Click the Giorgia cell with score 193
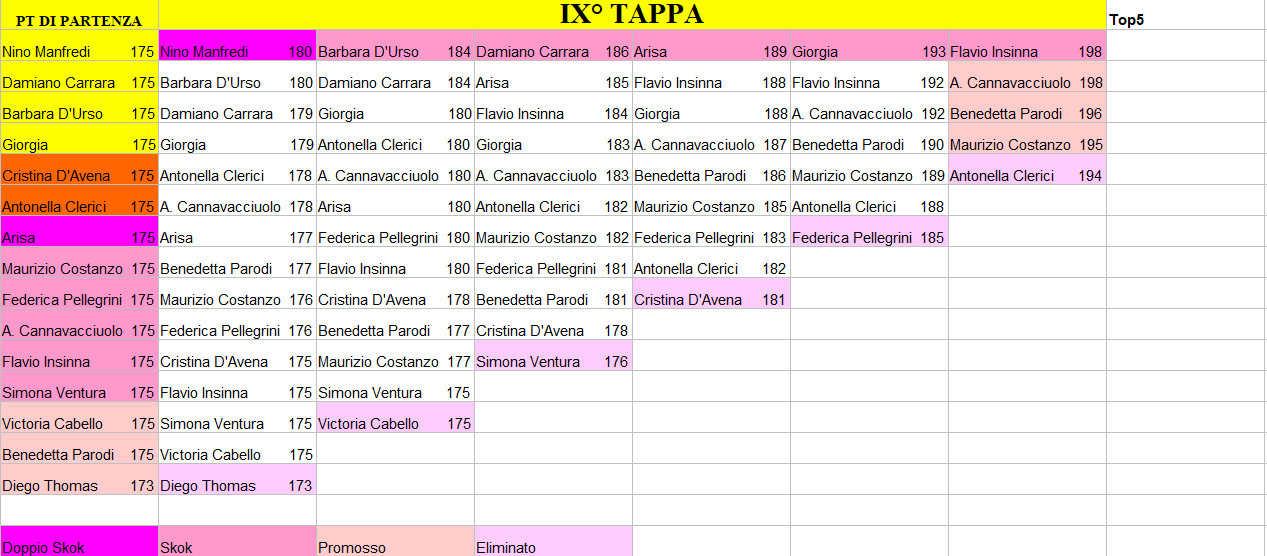Image resolution: width=1267 pixels, height=556 pixels. tap(868, 52)
